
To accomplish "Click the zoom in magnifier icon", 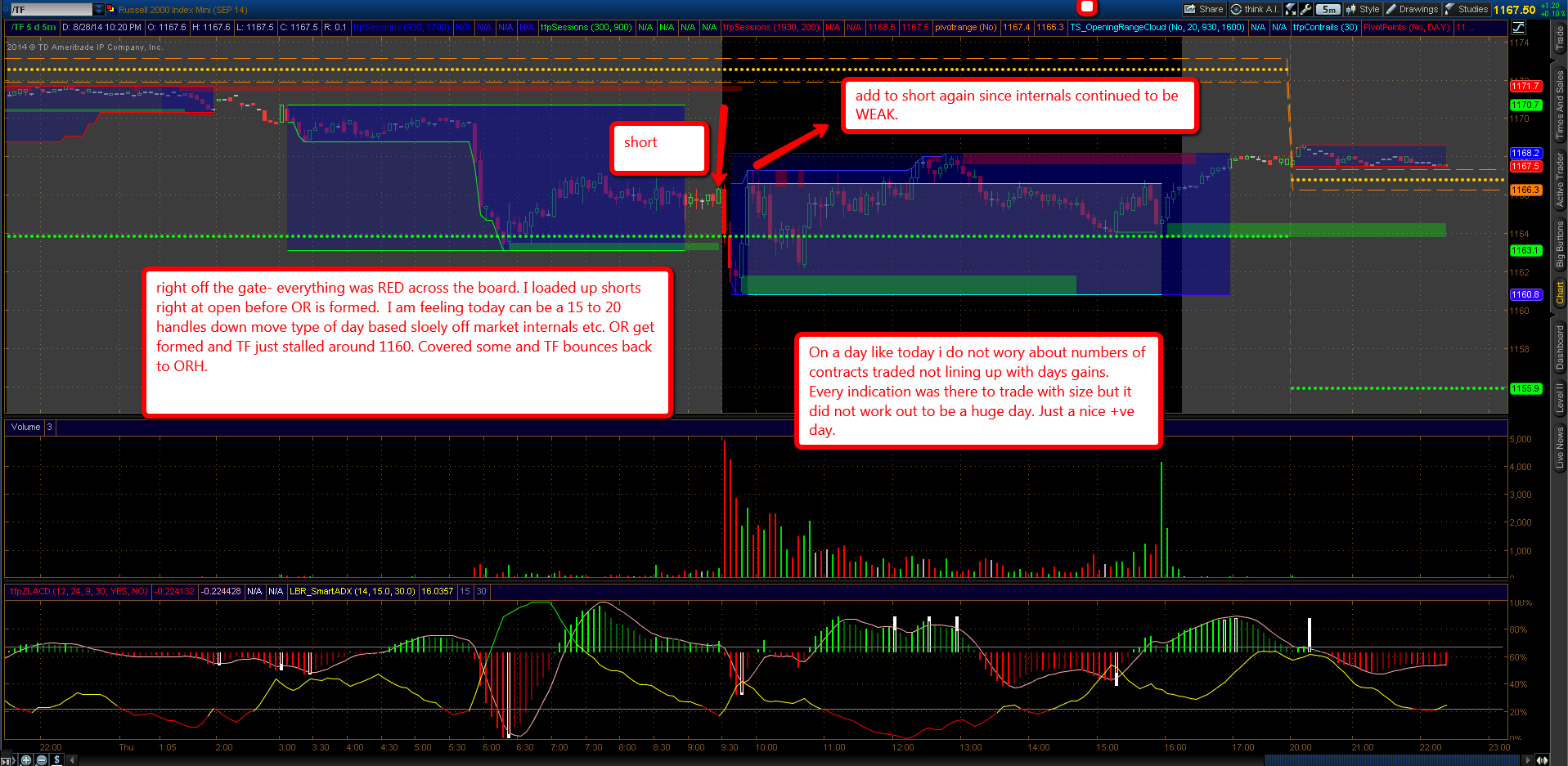I will [x=26, y=759].
